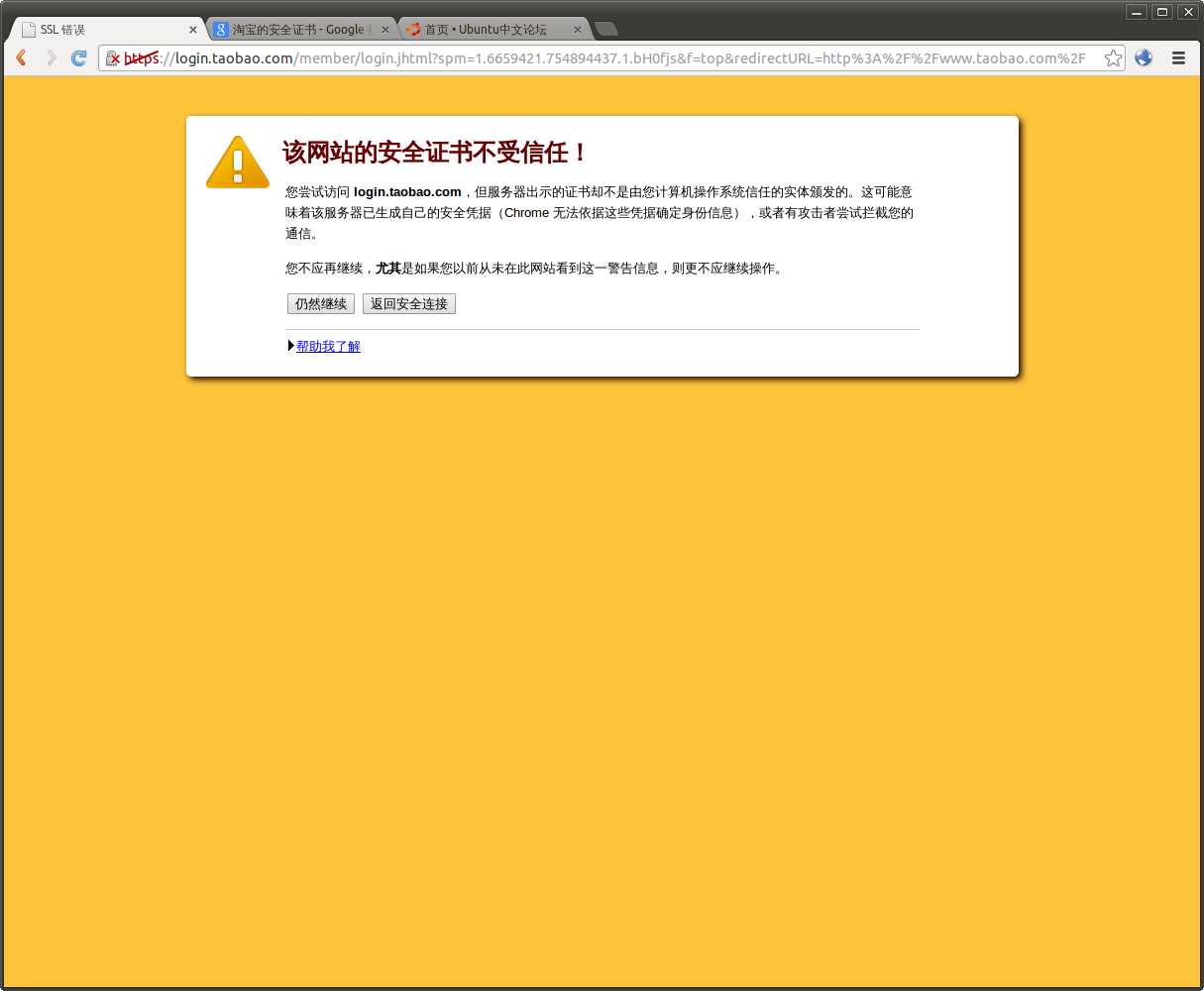Click the broken lock SSL icon in address bar

(113, 58)
